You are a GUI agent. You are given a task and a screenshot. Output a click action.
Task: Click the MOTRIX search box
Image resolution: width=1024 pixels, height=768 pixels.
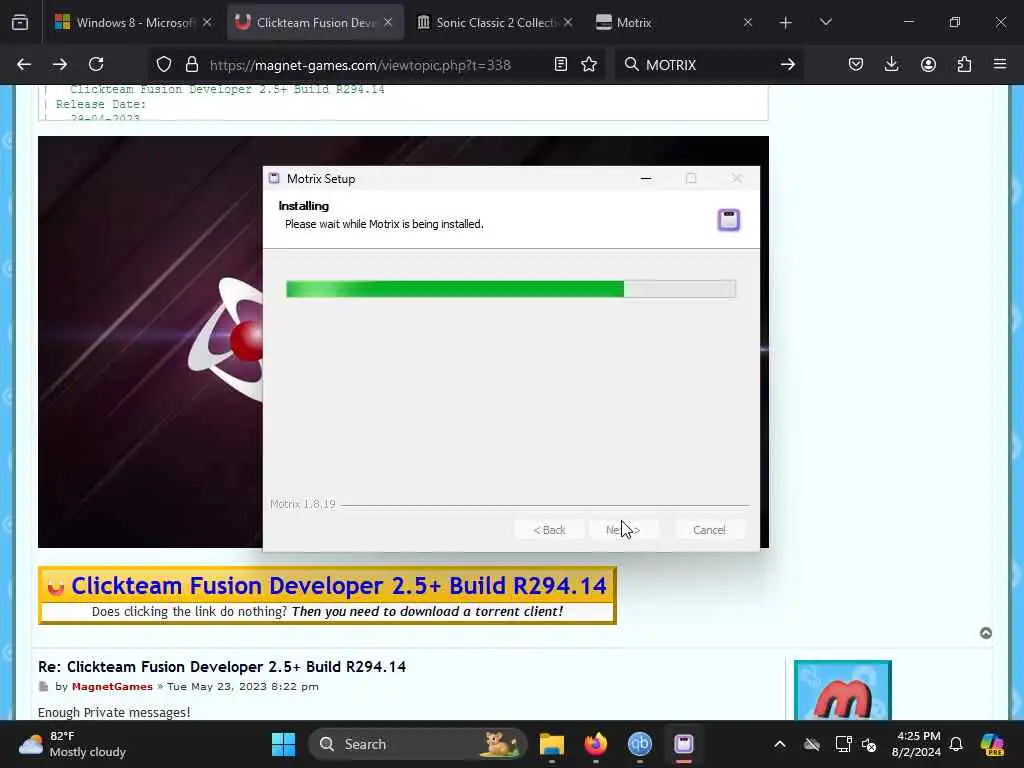pos(708,65)
